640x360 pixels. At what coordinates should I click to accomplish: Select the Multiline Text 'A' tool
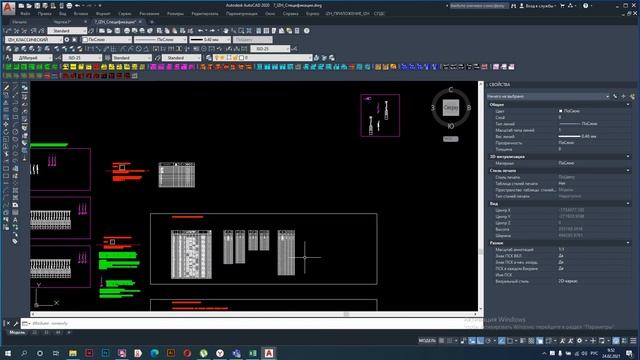coord(15,220)
